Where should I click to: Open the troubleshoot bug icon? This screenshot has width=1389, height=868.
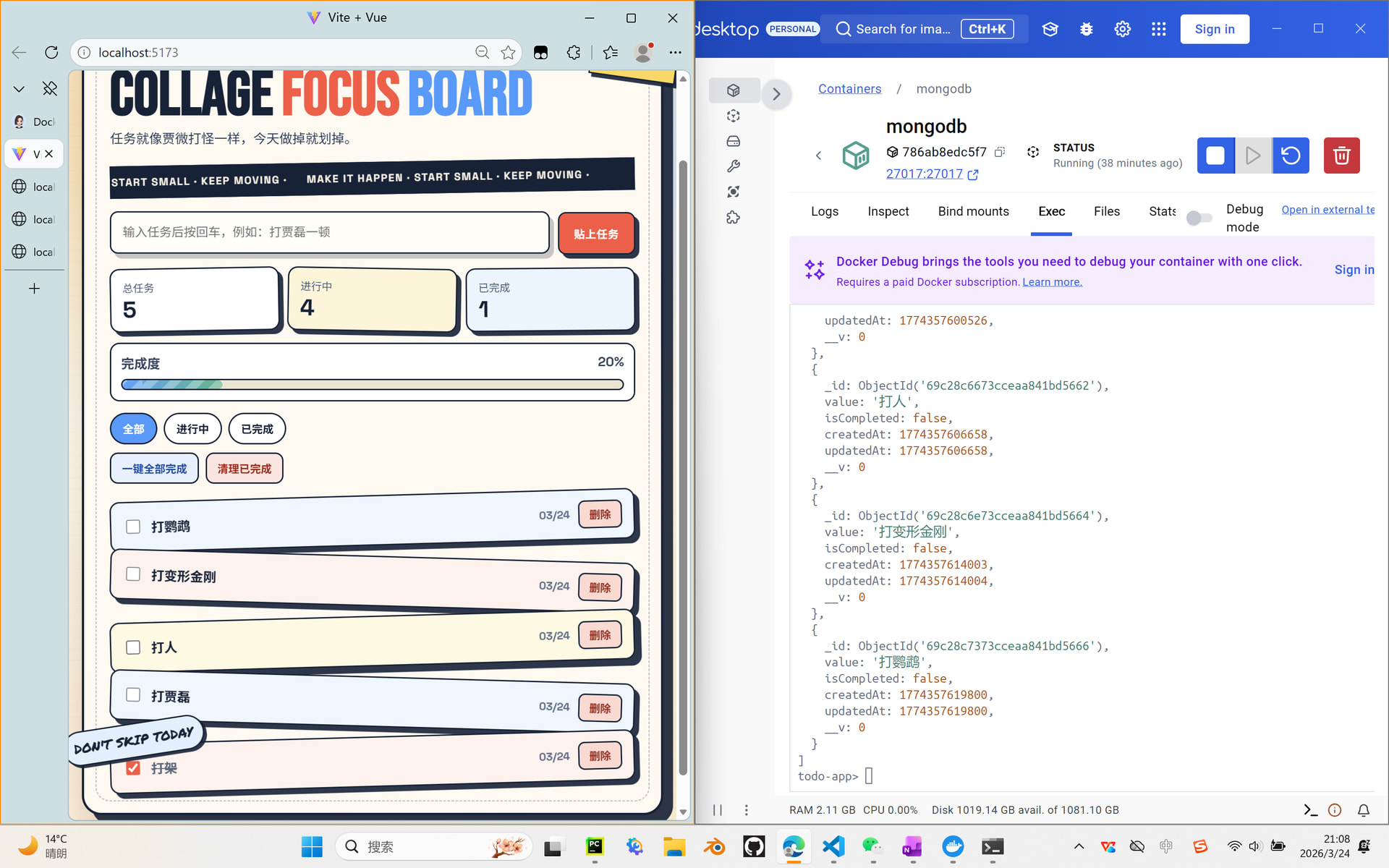1086,29
